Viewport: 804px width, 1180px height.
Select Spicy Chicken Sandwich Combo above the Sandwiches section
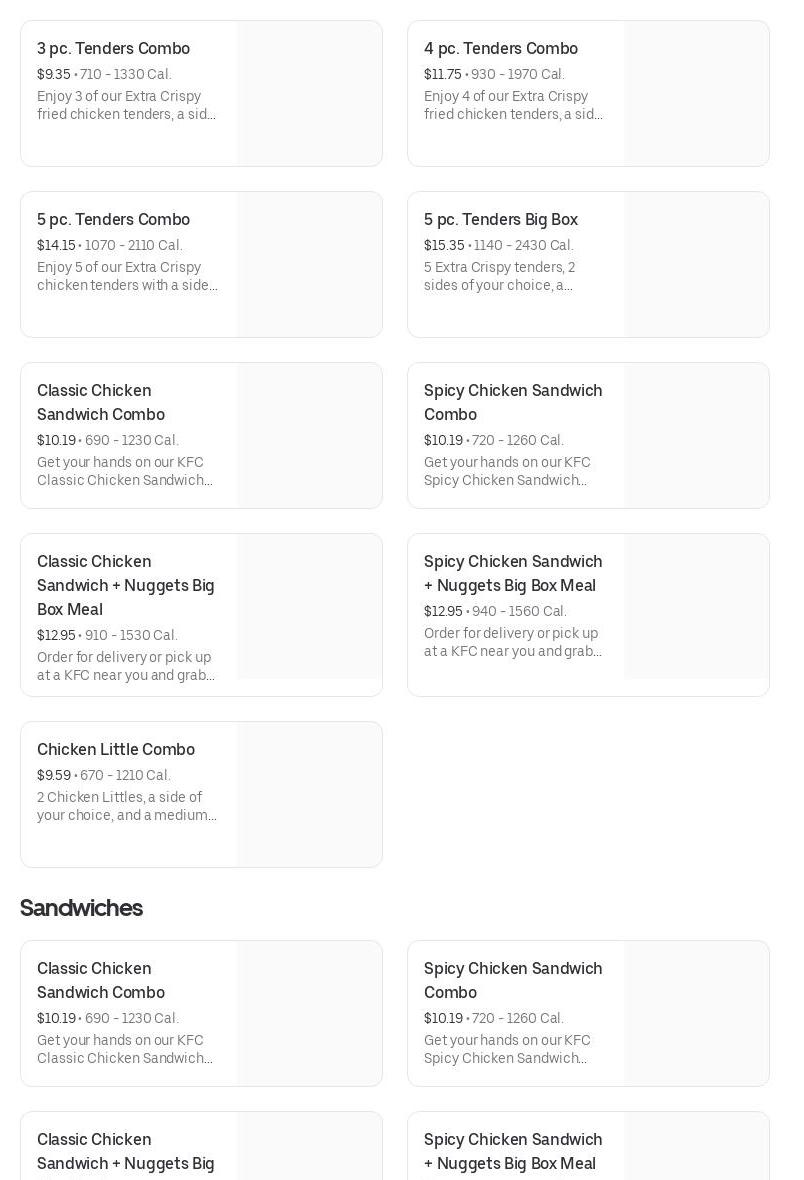pos(513,402)
